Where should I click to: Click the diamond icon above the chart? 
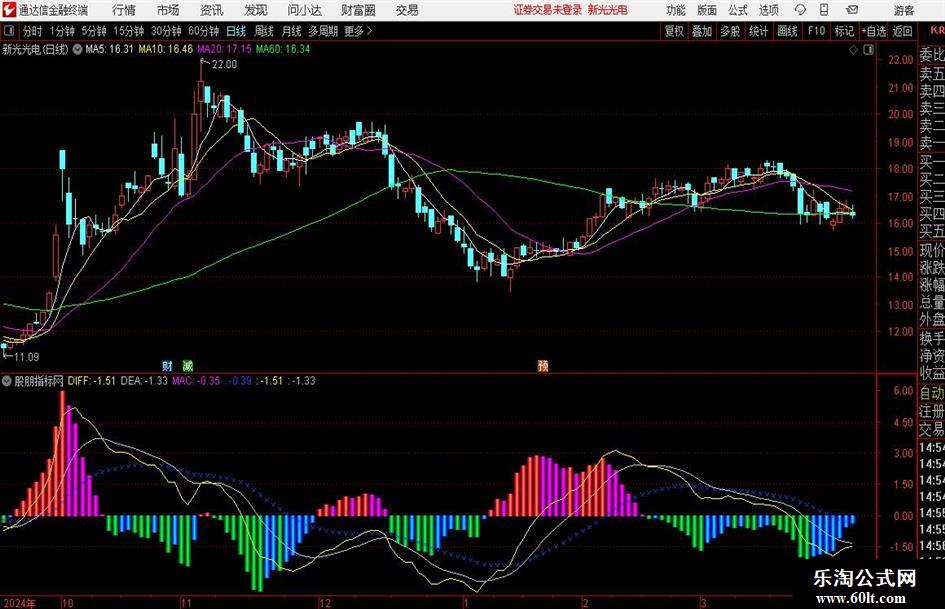click(853, 50)
